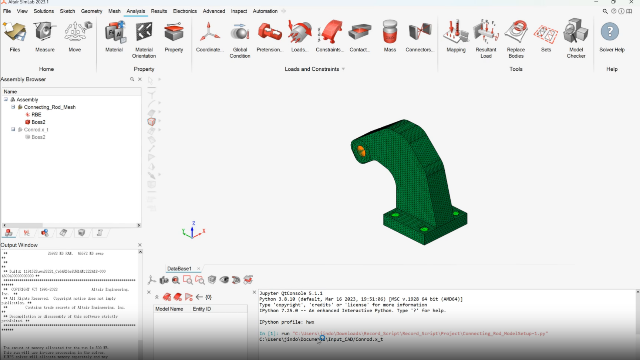Viewport: 640px width, 360px height.
Task: Click the axis orientation icon in view toolbar
Action: (152, 280)
